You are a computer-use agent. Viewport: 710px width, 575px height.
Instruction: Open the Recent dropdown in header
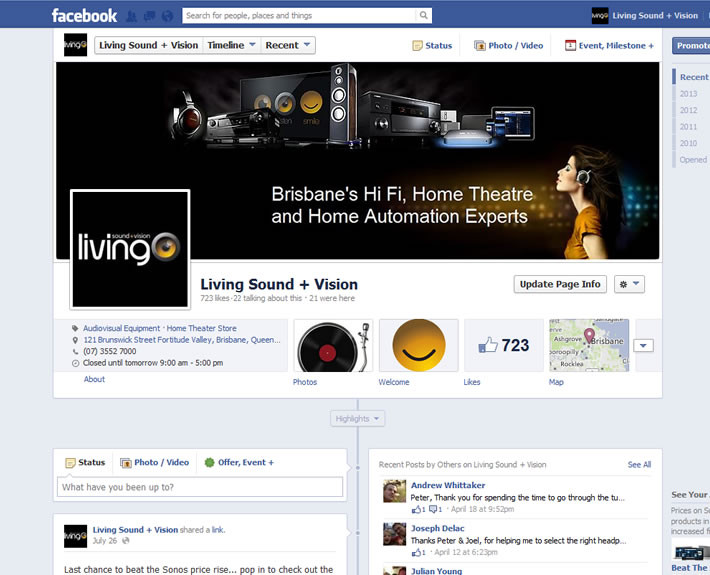click(288, 45)
